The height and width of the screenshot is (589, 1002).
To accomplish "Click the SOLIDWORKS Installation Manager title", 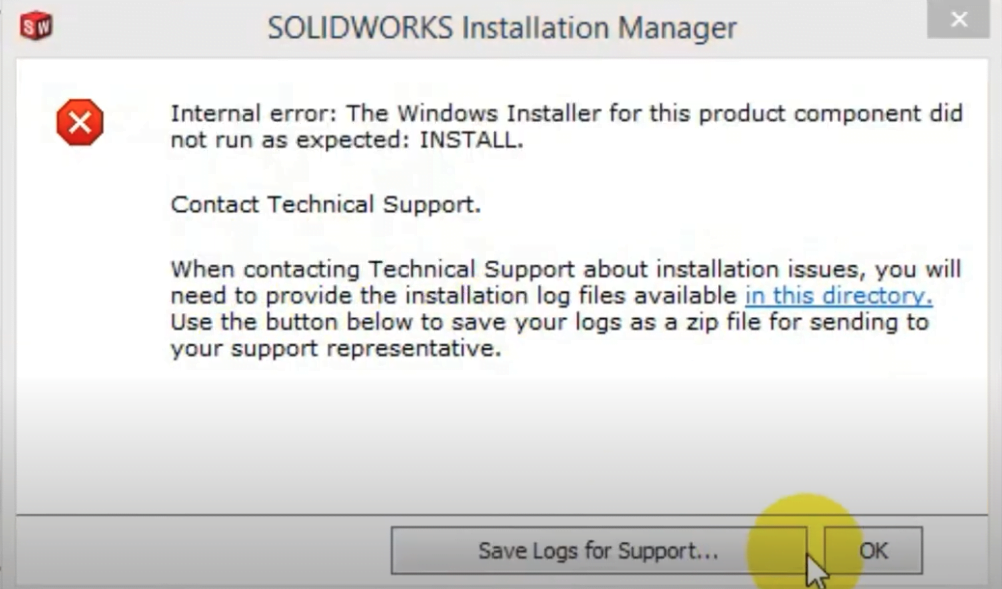I will [x=501, y=27].
